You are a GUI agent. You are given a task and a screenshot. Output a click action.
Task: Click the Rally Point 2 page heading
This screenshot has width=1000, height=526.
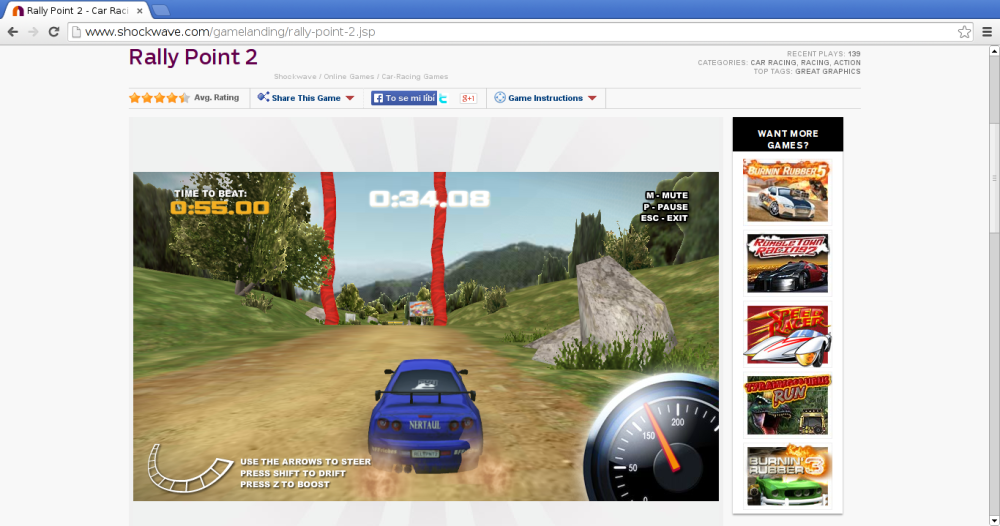(193, 57)
